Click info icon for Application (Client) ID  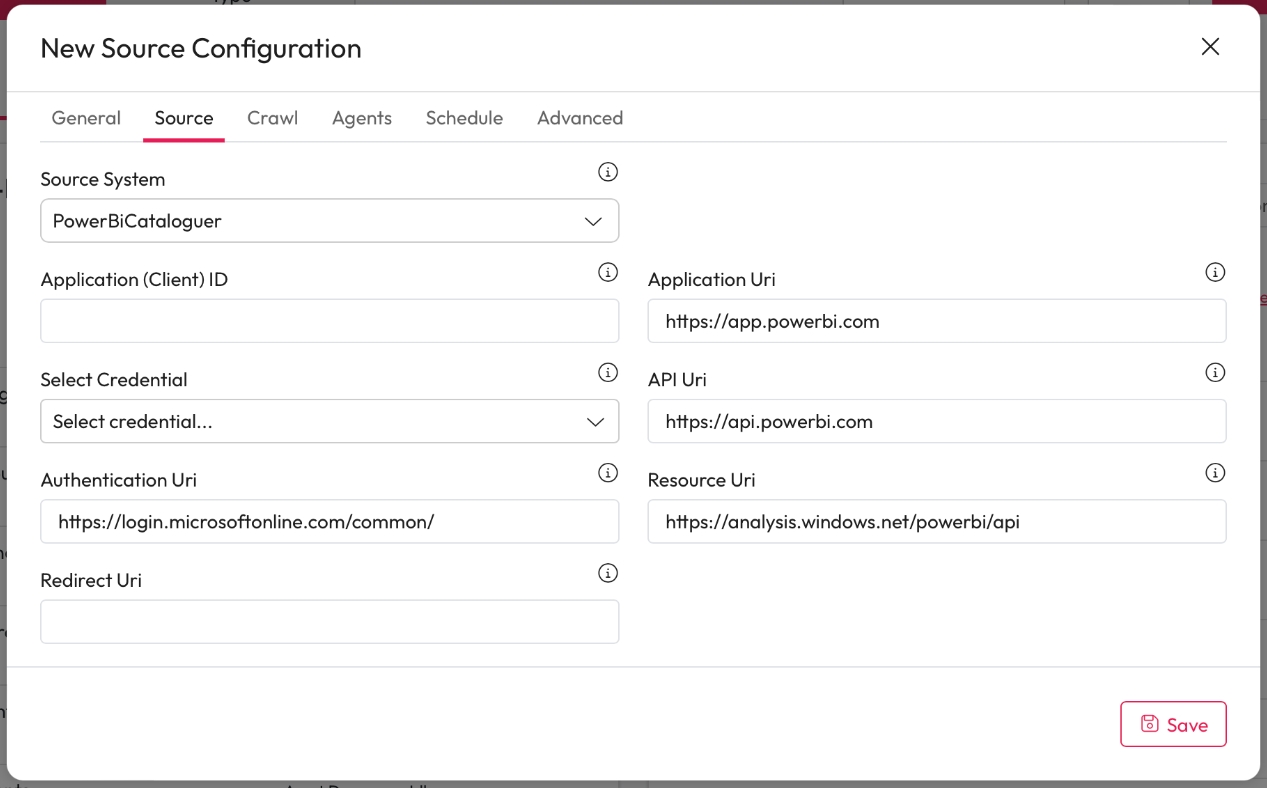point(607,272)
